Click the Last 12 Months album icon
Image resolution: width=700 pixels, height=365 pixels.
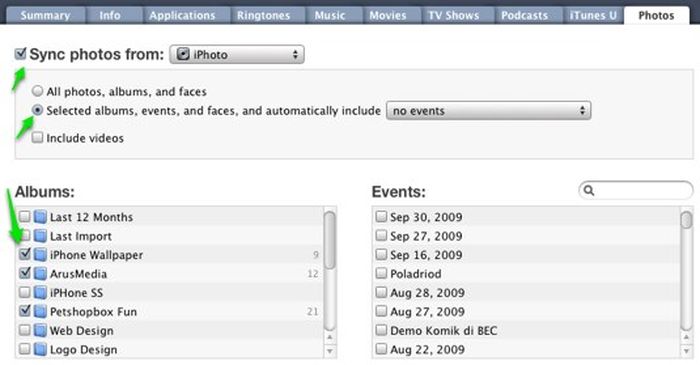point(40,217)
